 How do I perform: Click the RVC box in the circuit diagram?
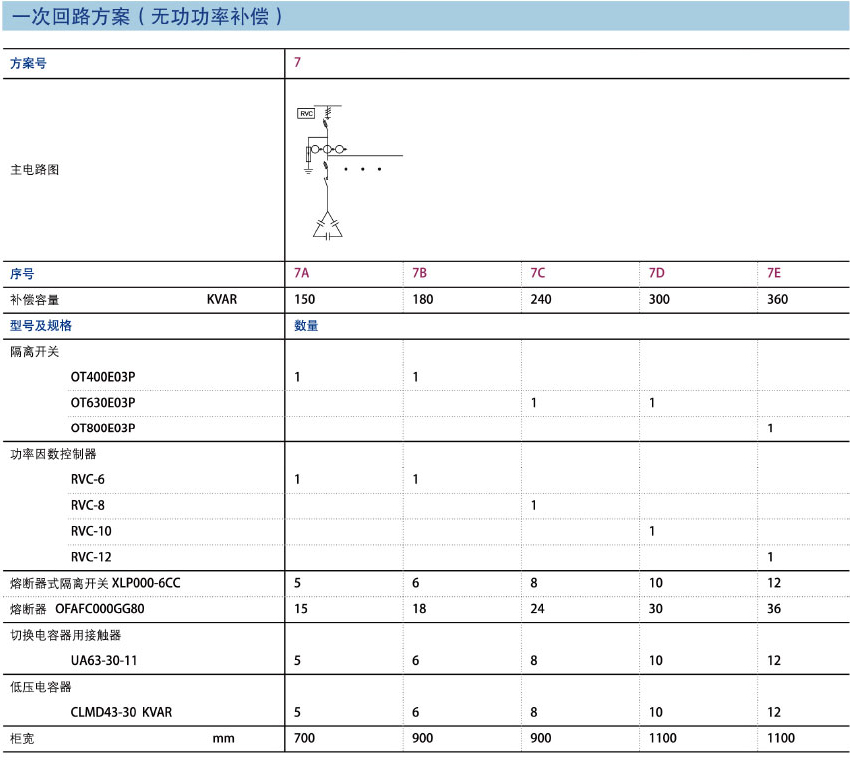[306, 113]
